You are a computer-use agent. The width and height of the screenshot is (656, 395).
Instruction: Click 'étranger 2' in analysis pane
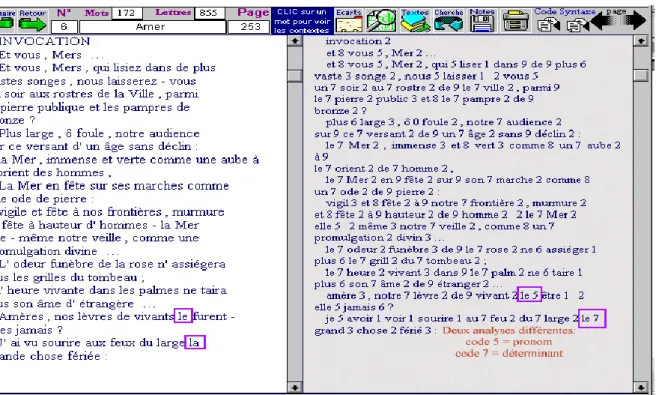tap(463, 284)
